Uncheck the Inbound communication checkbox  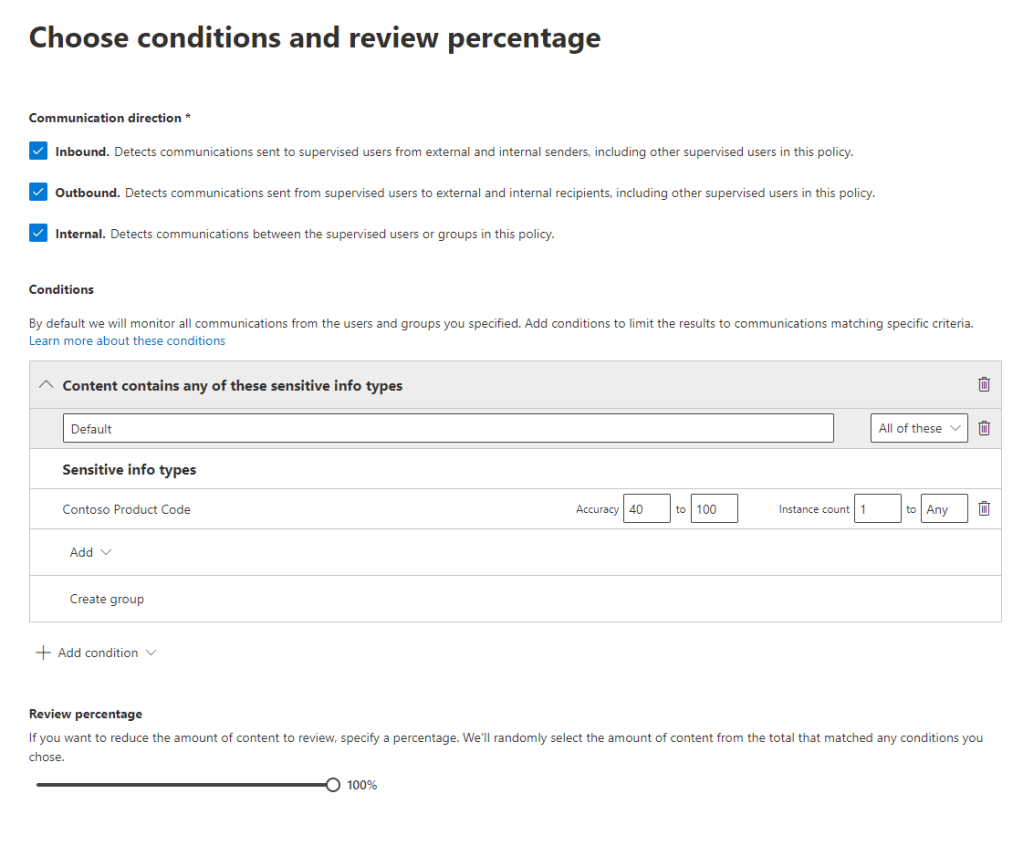(x=38, y=152)
